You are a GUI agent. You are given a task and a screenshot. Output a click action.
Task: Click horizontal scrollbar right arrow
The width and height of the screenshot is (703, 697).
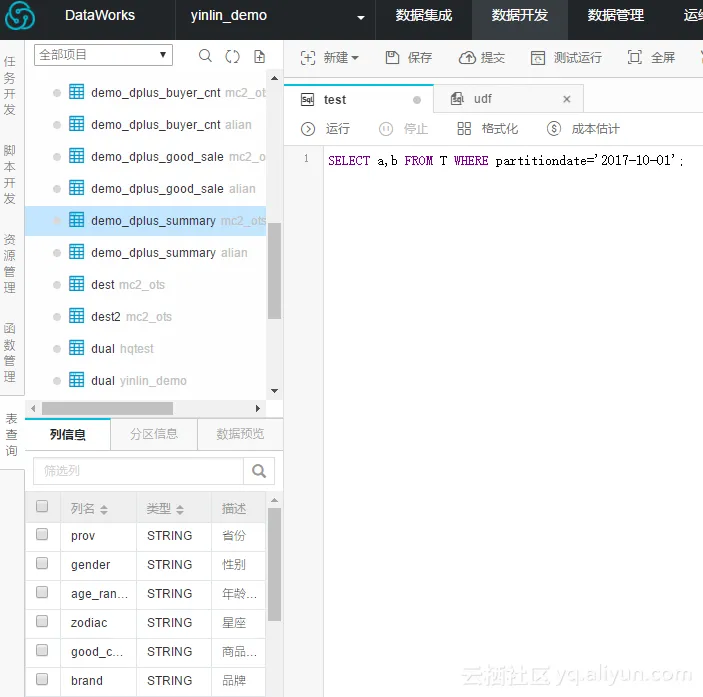tap(257, 408)
